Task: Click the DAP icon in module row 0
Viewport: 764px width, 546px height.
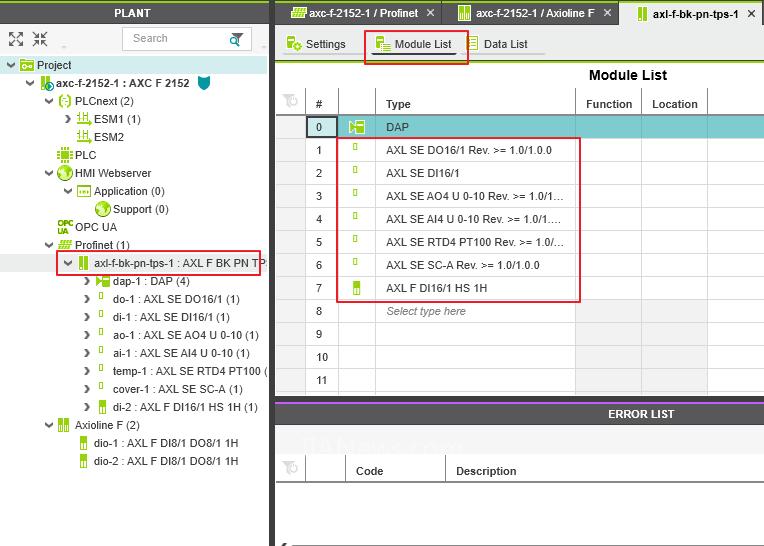Action: point(357,127)
